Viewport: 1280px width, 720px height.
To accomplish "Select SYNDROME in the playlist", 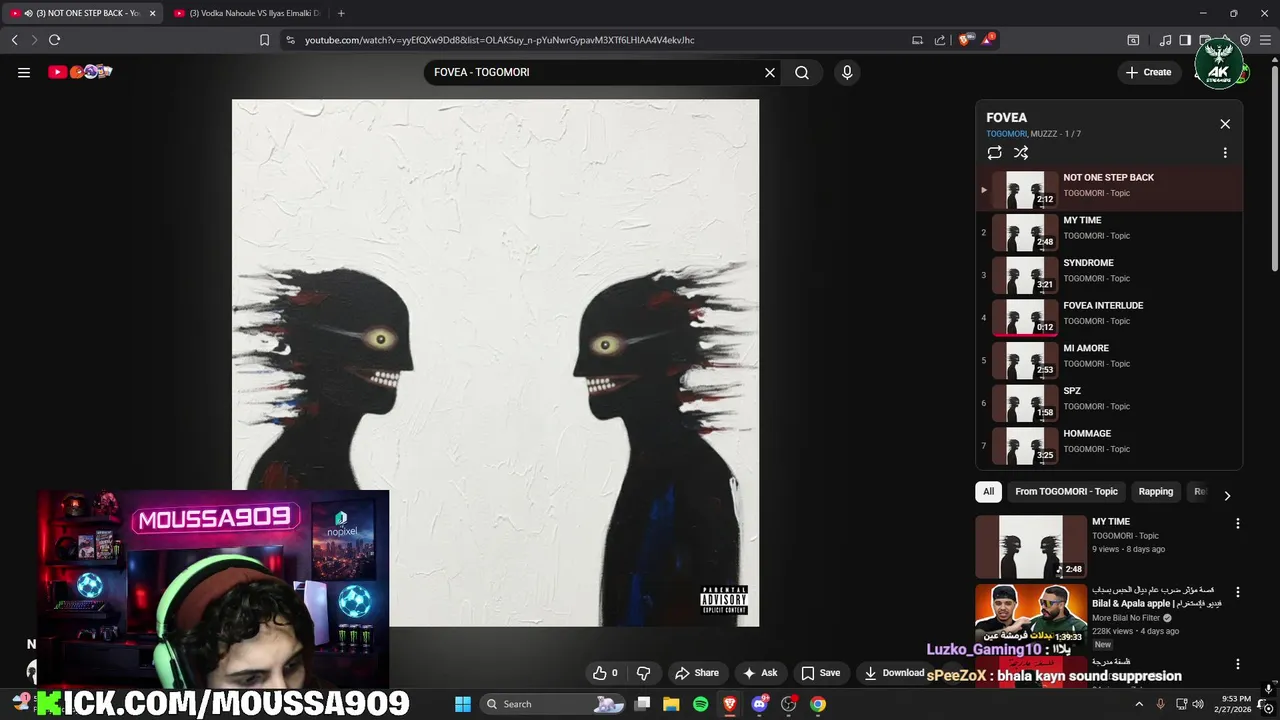I will (x=1109, y=275).
